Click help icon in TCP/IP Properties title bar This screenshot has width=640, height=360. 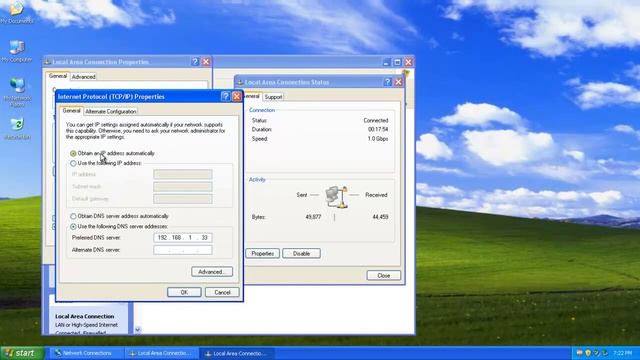225,96
